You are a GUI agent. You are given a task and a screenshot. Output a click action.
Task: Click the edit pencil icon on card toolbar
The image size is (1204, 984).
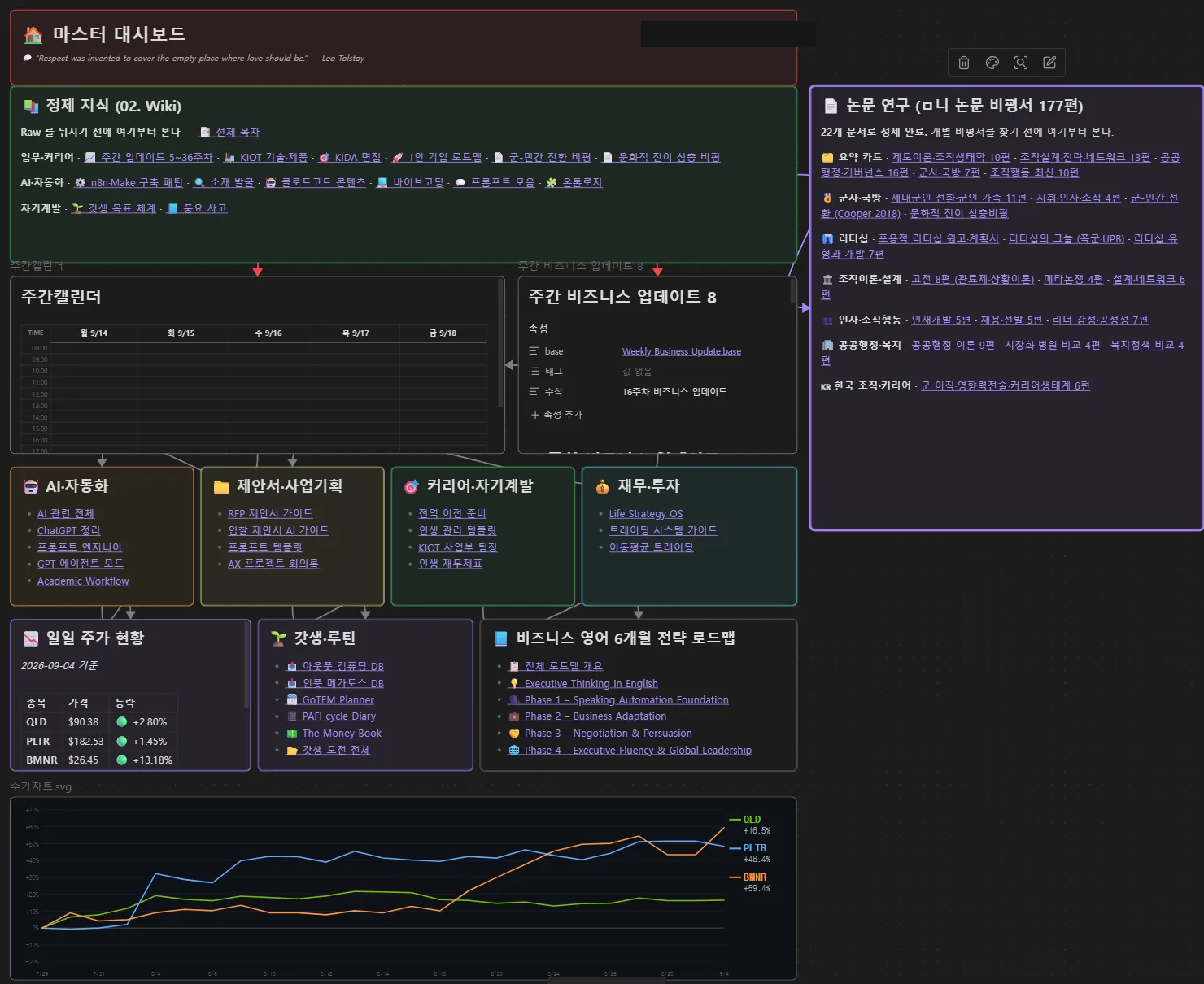tap(1049, 63)
